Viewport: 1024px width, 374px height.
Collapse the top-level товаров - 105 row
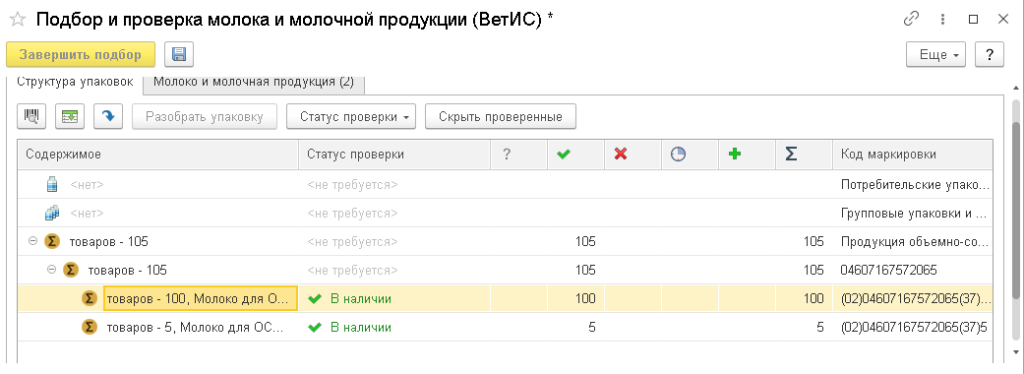31,242
